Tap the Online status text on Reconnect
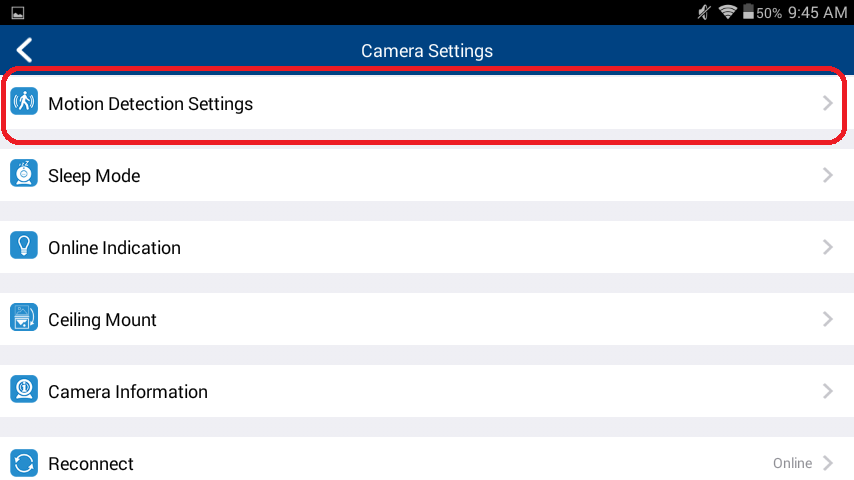 coord(792,463)
